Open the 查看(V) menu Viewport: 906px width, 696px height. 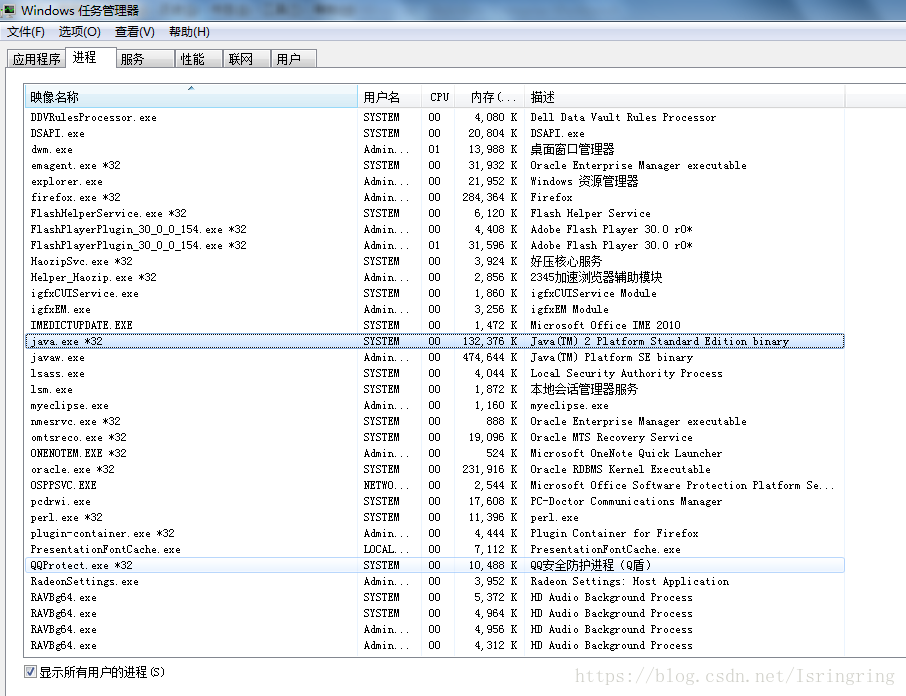click(x=135, y=32)
